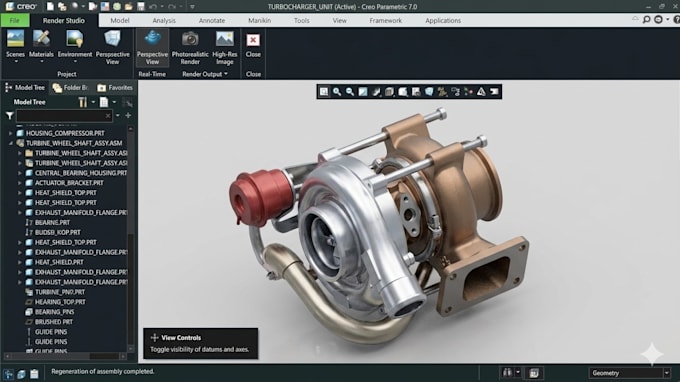
Task: Click the Repaint icon in graphics toolbar
Action: (x=363, y=91)
